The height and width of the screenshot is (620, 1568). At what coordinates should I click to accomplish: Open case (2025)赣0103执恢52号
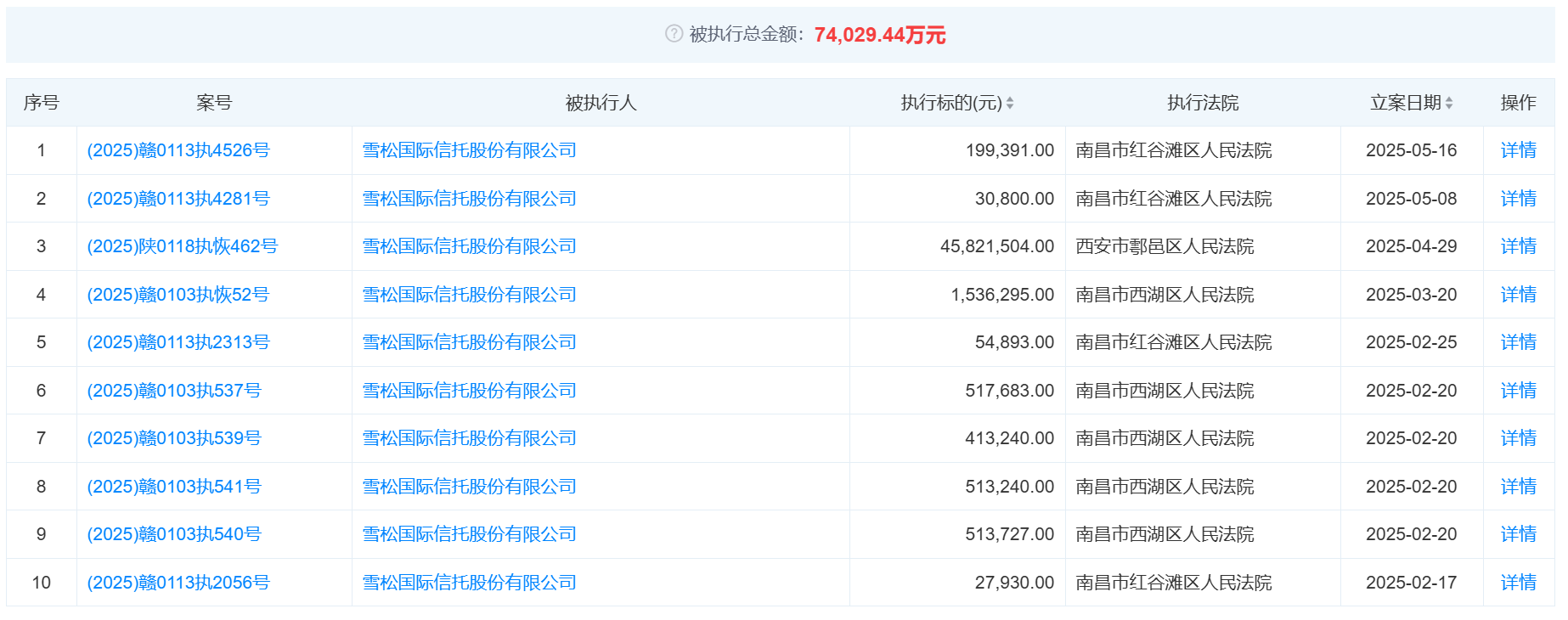(x=178, y=295)
